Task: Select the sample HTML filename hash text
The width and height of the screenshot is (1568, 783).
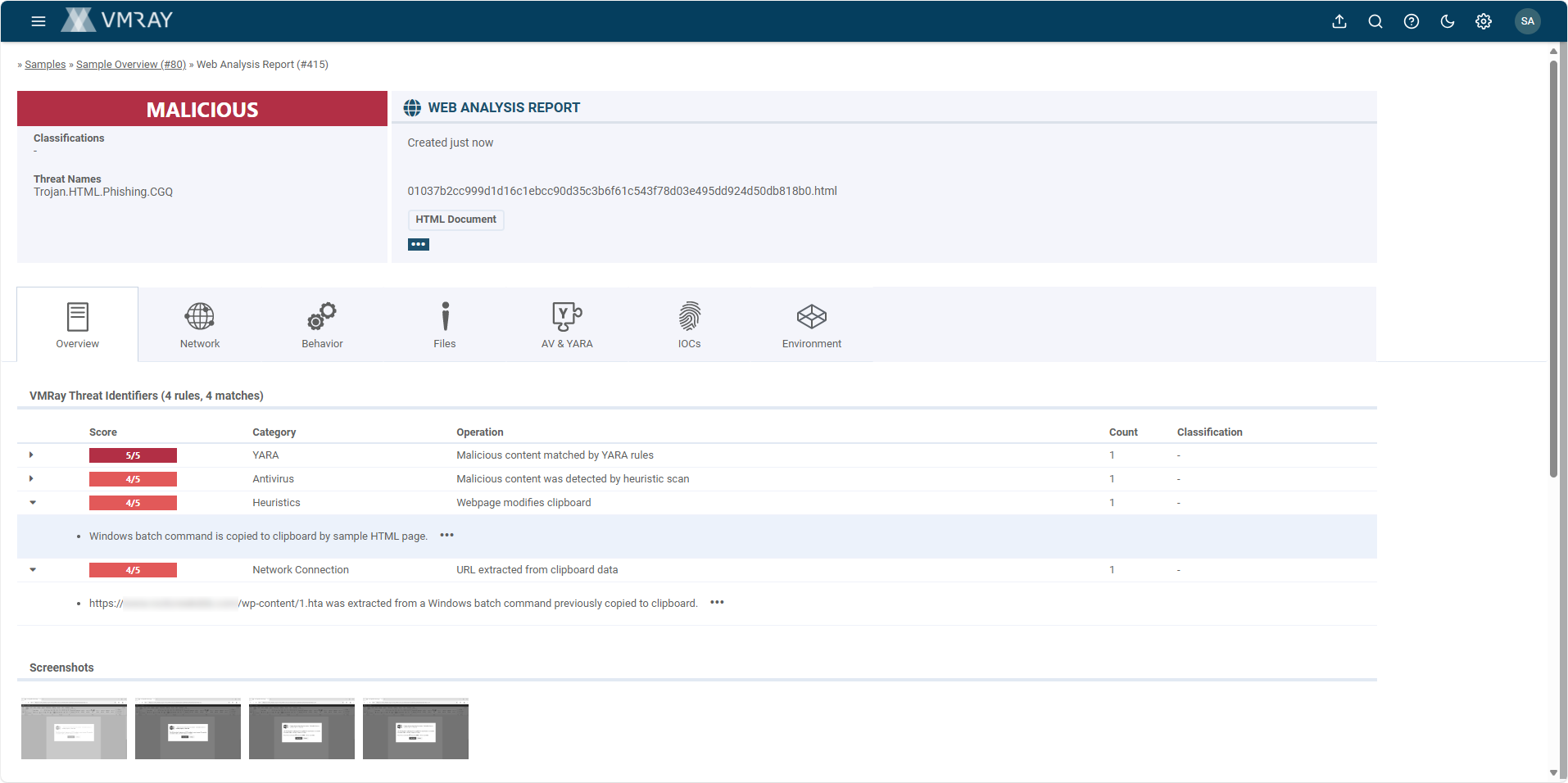Action: [623, 191]
